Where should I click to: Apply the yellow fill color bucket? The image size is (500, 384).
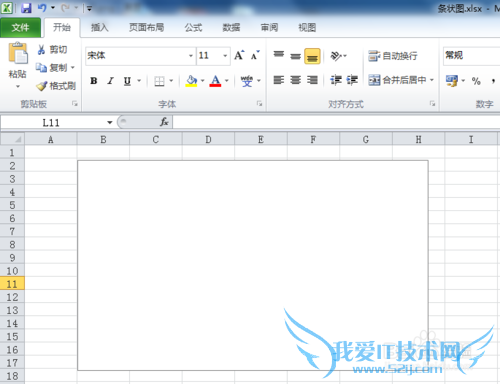191,81
